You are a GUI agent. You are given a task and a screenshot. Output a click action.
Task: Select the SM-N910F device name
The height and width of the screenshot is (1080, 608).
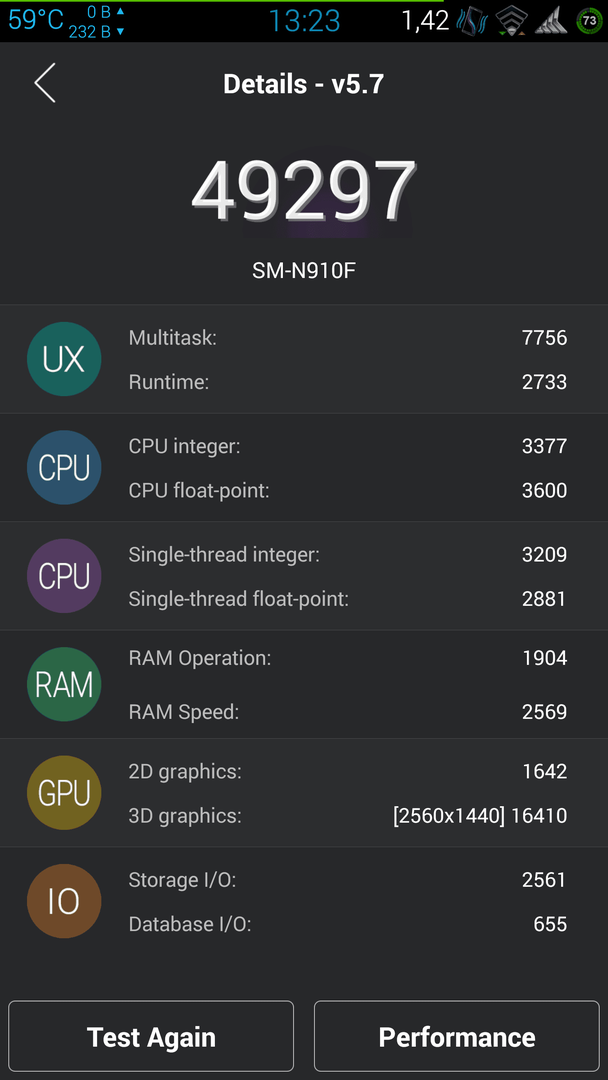[304, 271]
